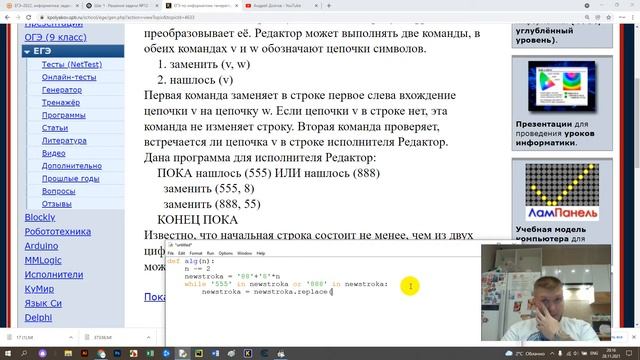Click the 'while' loop code line
The image size is (640, 360).
click(286, 284)
